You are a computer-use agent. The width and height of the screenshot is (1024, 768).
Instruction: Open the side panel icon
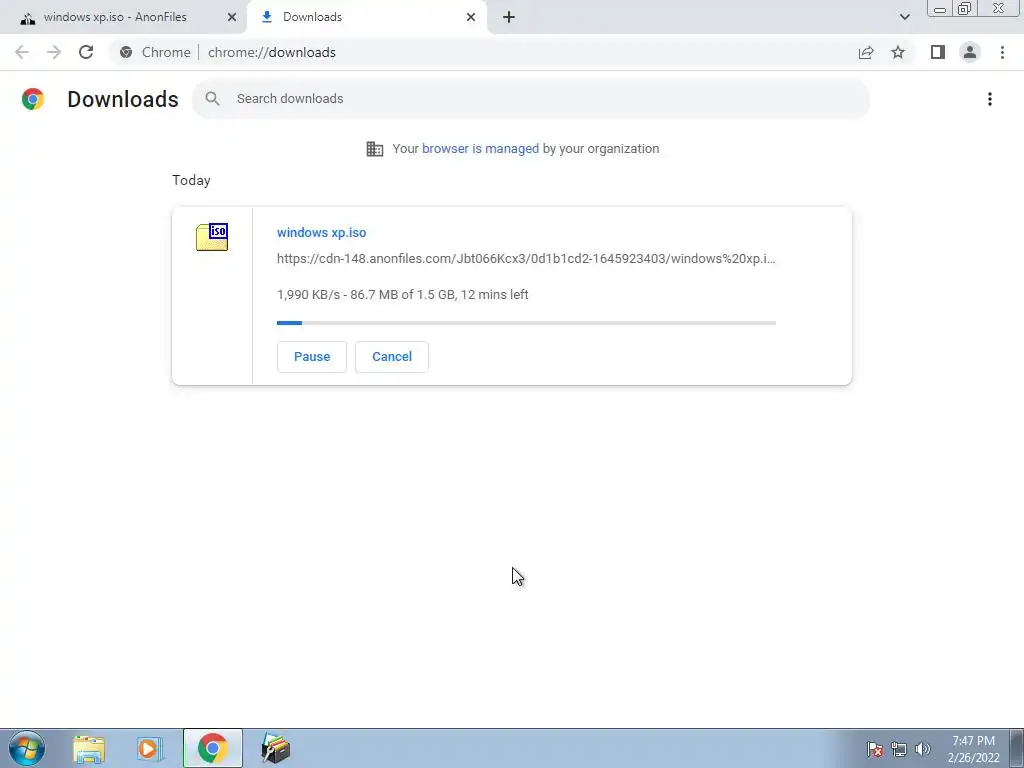[x=938, y=52]
